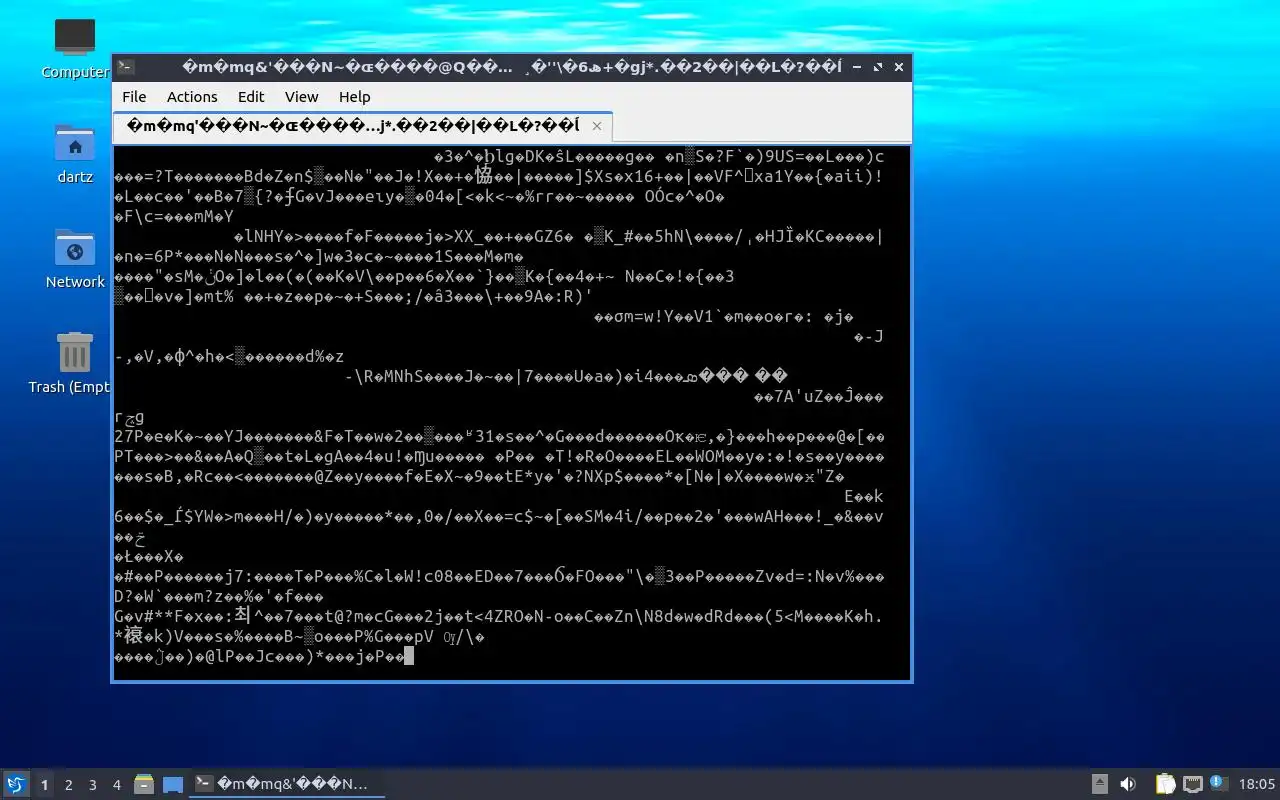Open the removable media tray icon

pos(1099,784)
